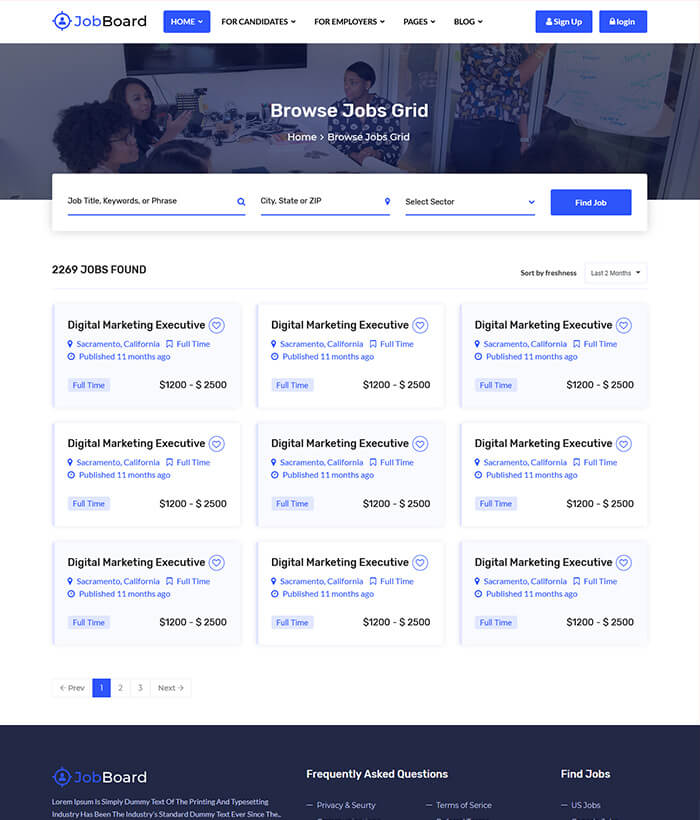Toggle heart on the center job card

pos(420,444)
